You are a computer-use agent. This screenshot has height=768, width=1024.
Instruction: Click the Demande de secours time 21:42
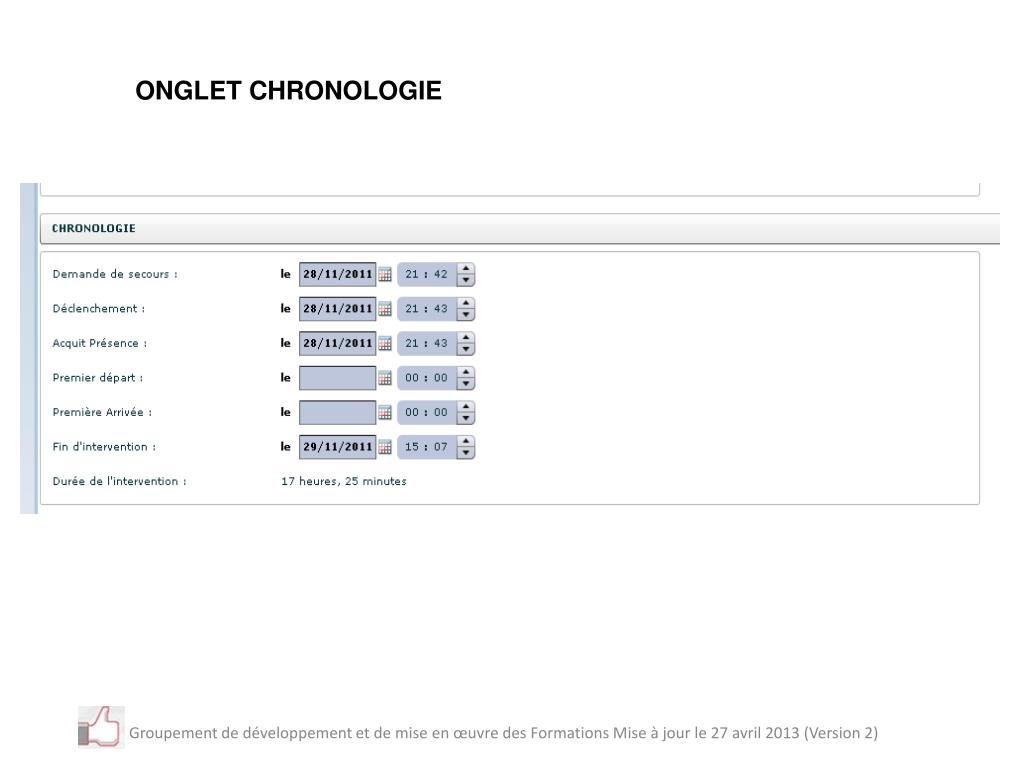click(426, 275)
